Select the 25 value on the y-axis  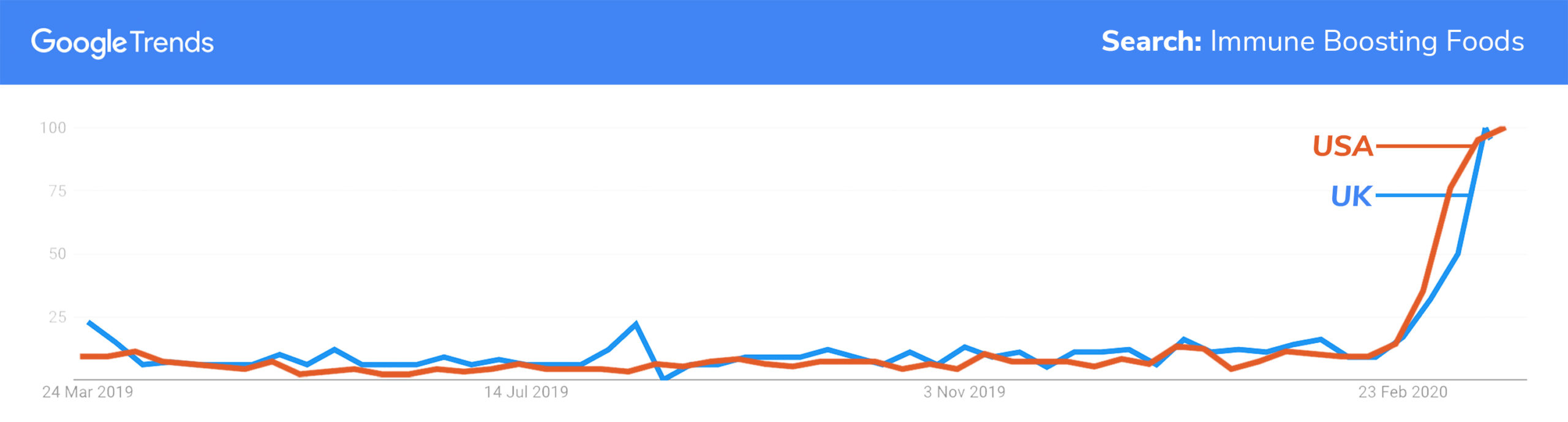[58, 317]
